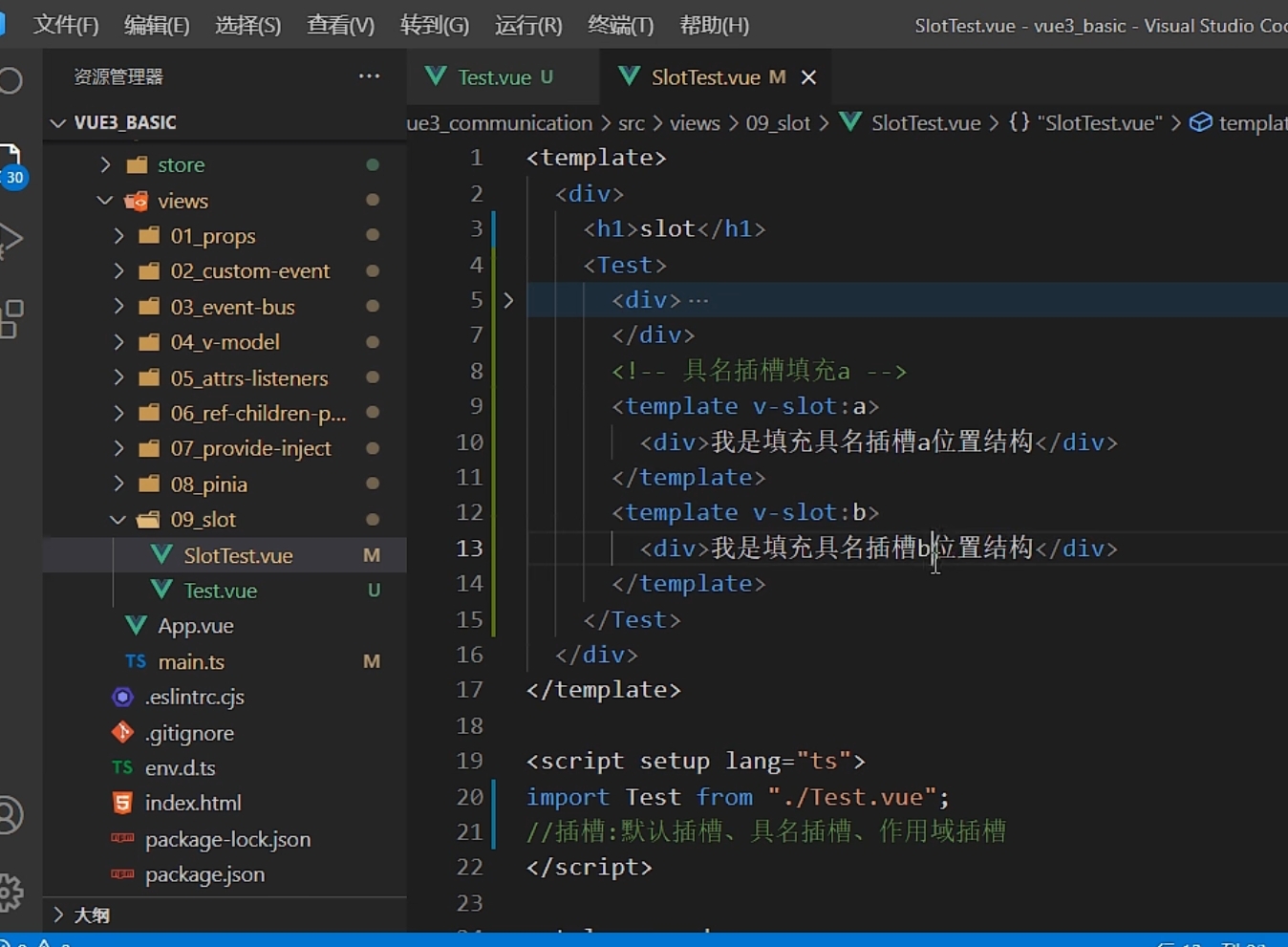The width and height of the screenshot is (1288, 947).
Task: Click the package.json npm icon
Action: [122, 874]
